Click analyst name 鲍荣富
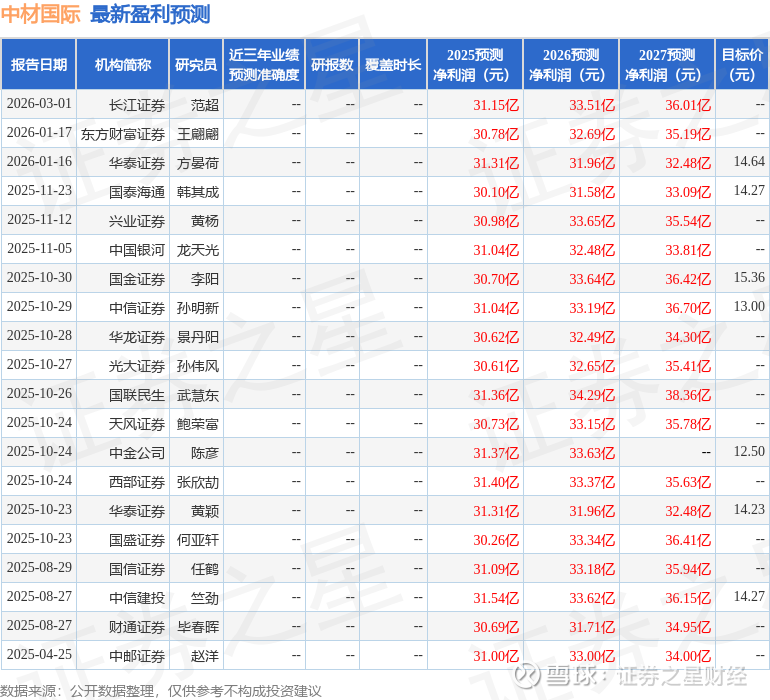Screen dimensions: 770x700 198,424
